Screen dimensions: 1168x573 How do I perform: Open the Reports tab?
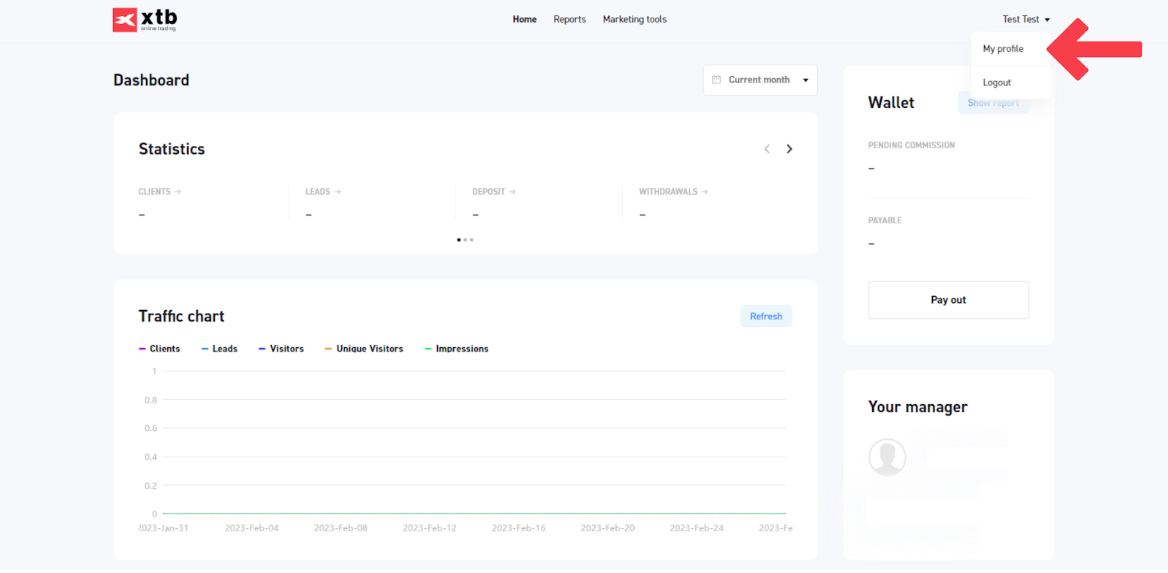coord(569,20)
